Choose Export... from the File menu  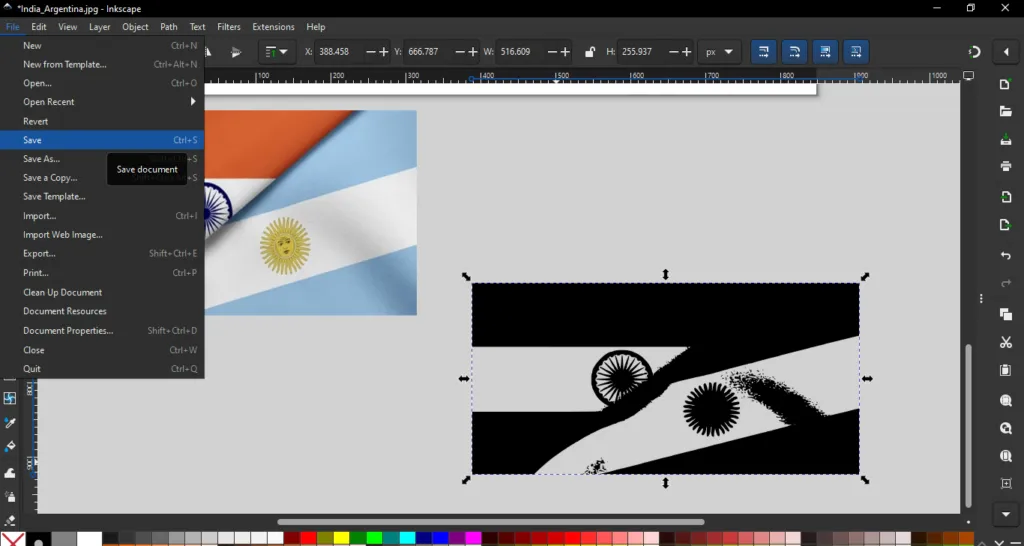coord(102,253)
